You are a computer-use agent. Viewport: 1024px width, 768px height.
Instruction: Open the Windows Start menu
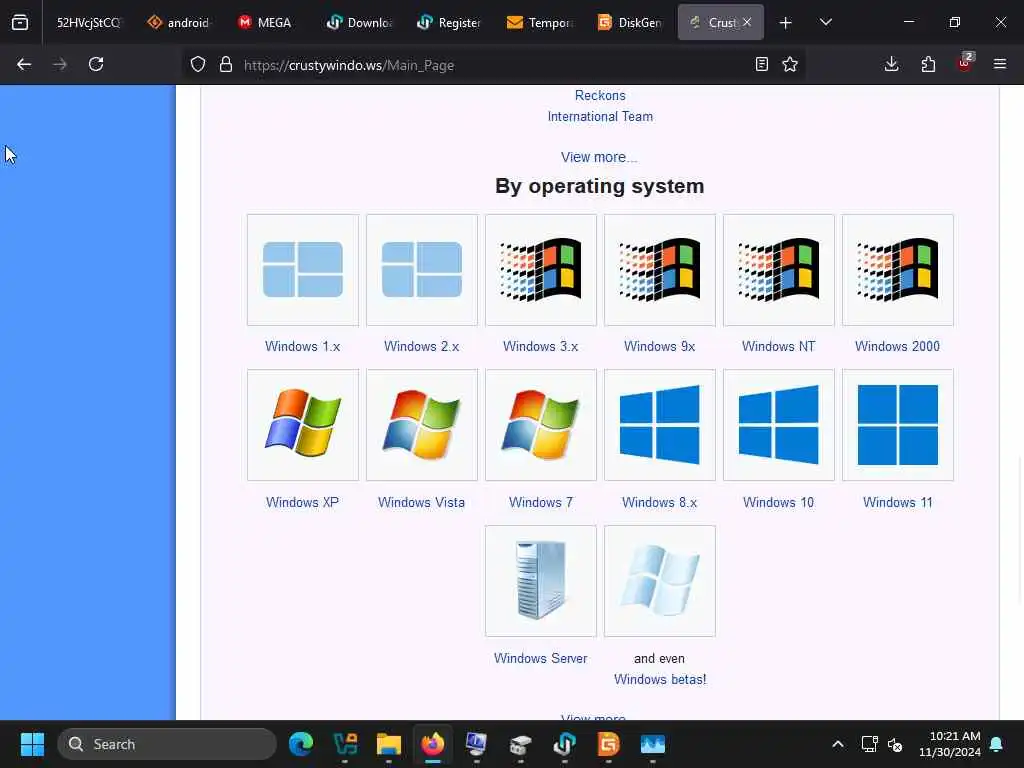click(32, 744)
